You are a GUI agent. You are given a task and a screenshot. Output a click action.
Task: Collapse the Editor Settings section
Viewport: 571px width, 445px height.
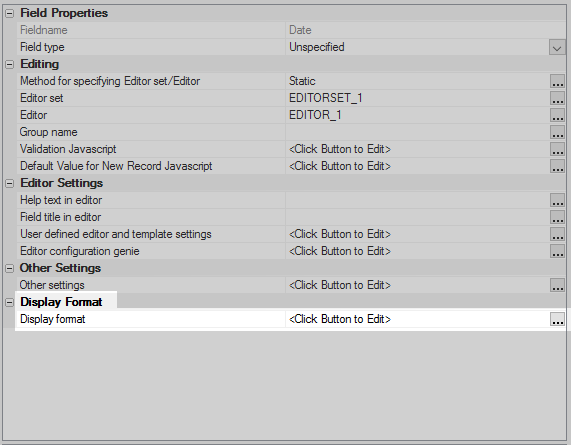coord(9,184)
